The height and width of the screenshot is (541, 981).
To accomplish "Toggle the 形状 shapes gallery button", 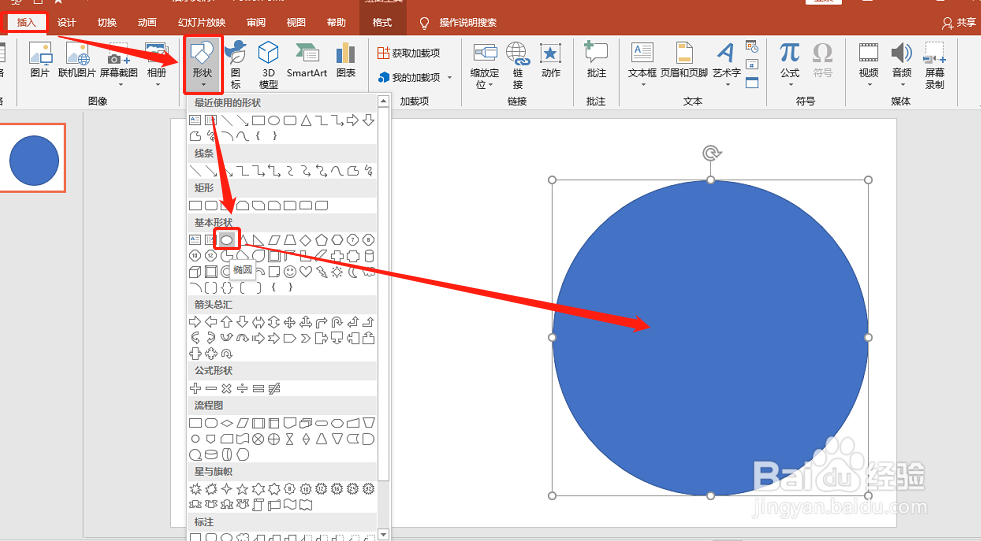I will [203, 65].
